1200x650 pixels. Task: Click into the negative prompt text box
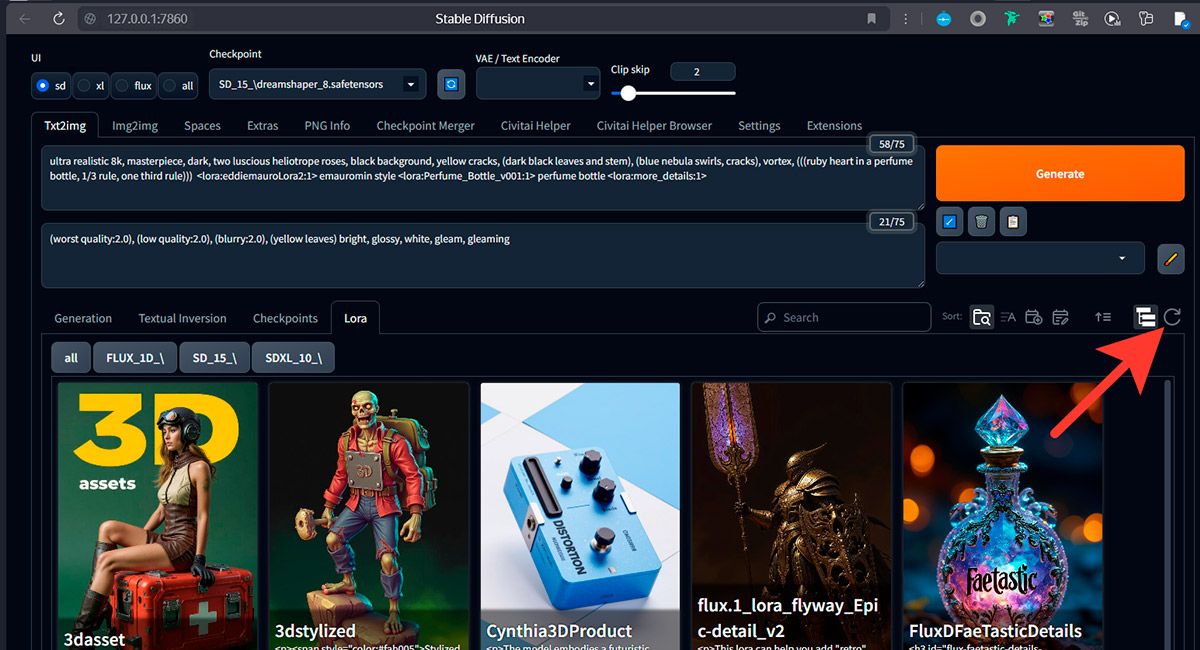click(x=483, y=255)
